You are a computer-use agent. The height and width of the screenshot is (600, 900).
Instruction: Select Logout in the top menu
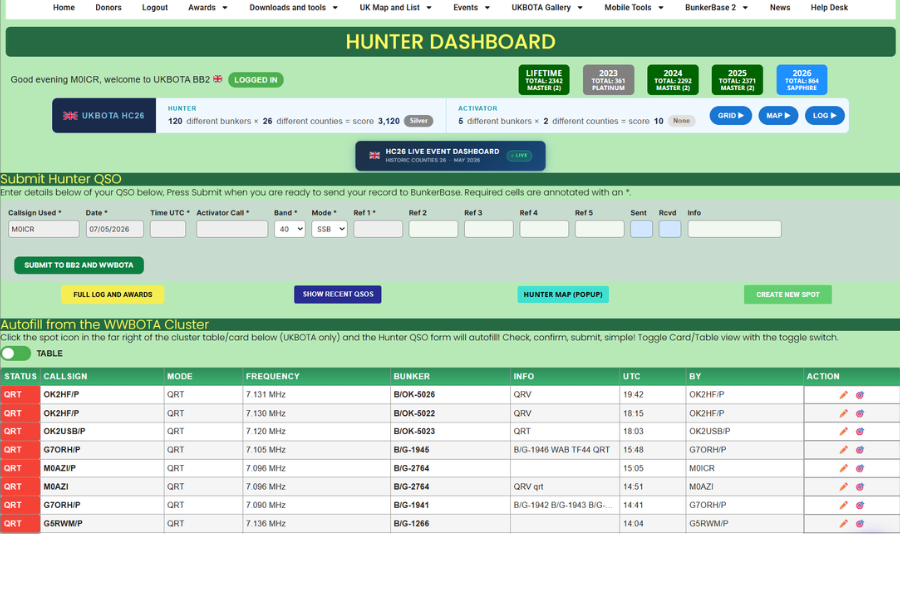[155, 7]
